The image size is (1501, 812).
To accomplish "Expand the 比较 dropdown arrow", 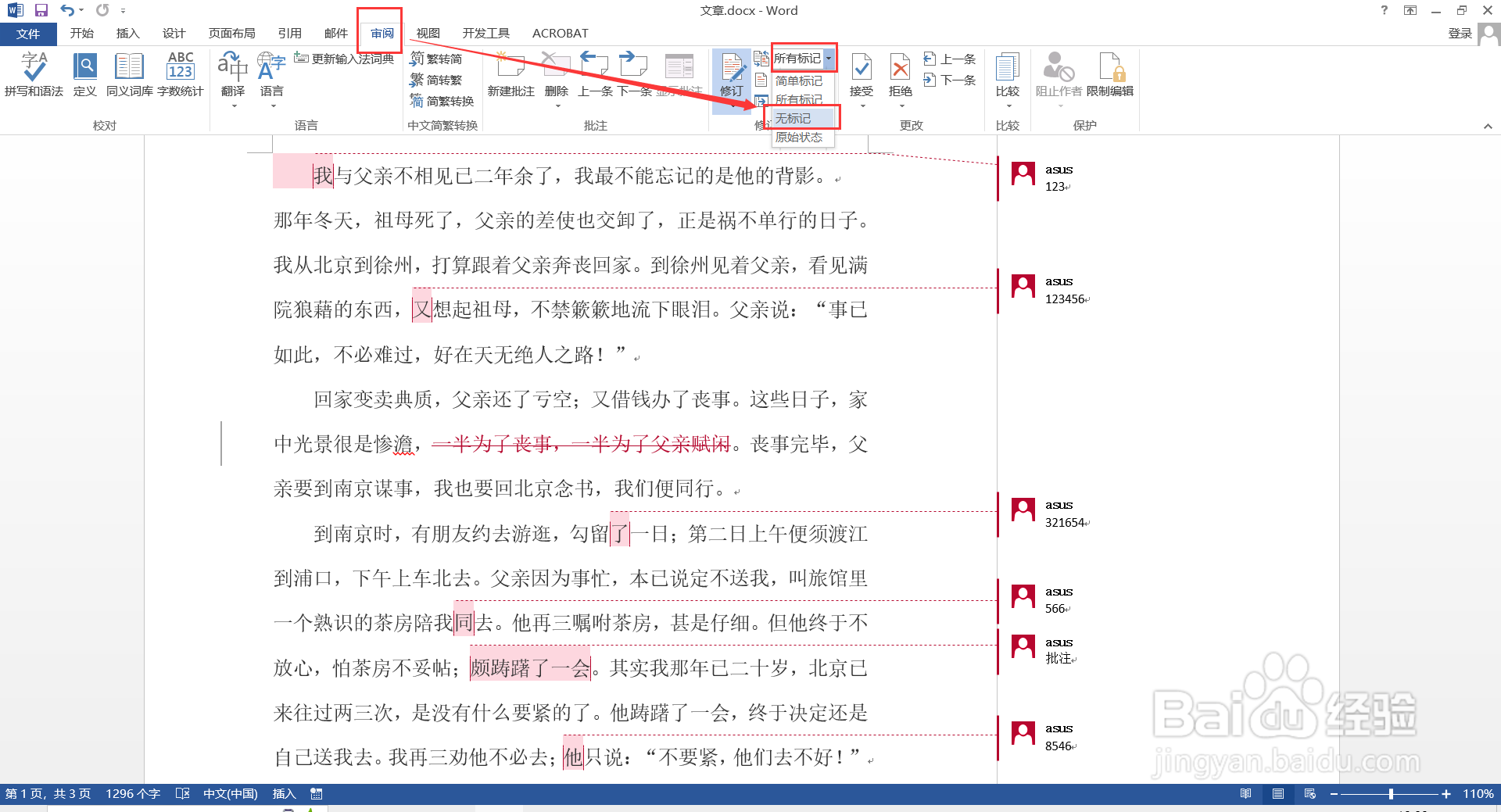I will tap(1008, 106).
